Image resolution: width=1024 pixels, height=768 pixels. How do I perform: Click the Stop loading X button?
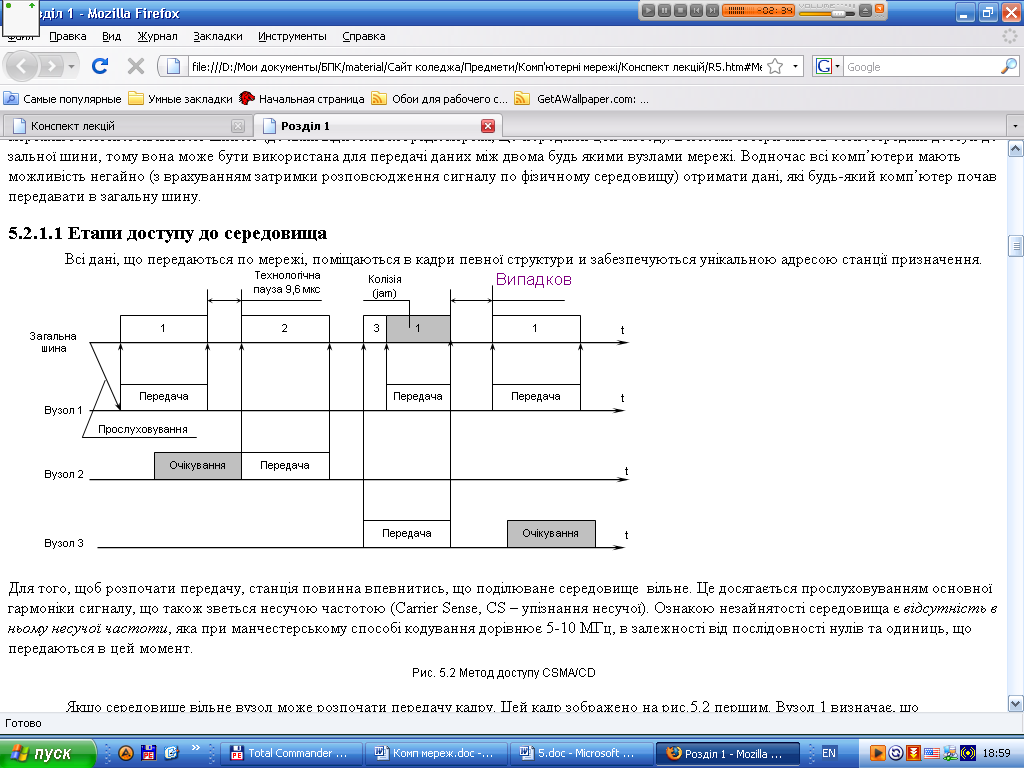(x=136, y=66)
